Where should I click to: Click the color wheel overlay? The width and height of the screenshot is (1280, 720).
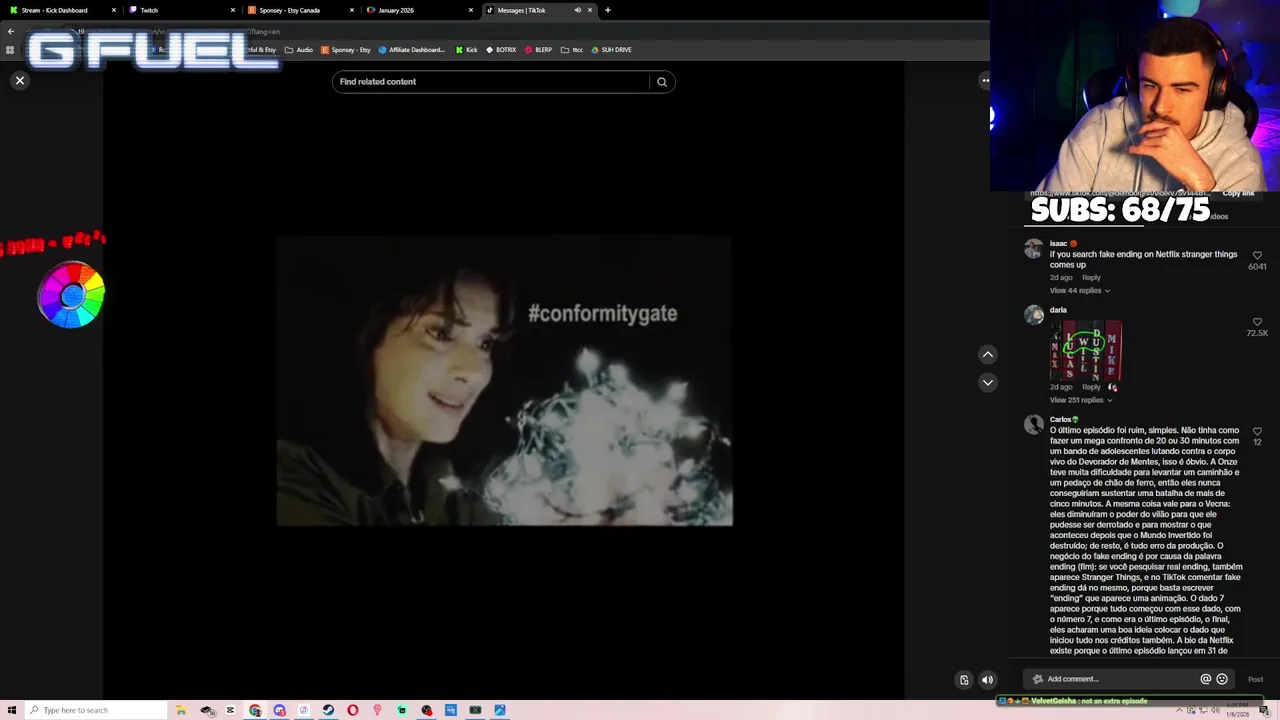pyautogui.click(x=71, y=294)
